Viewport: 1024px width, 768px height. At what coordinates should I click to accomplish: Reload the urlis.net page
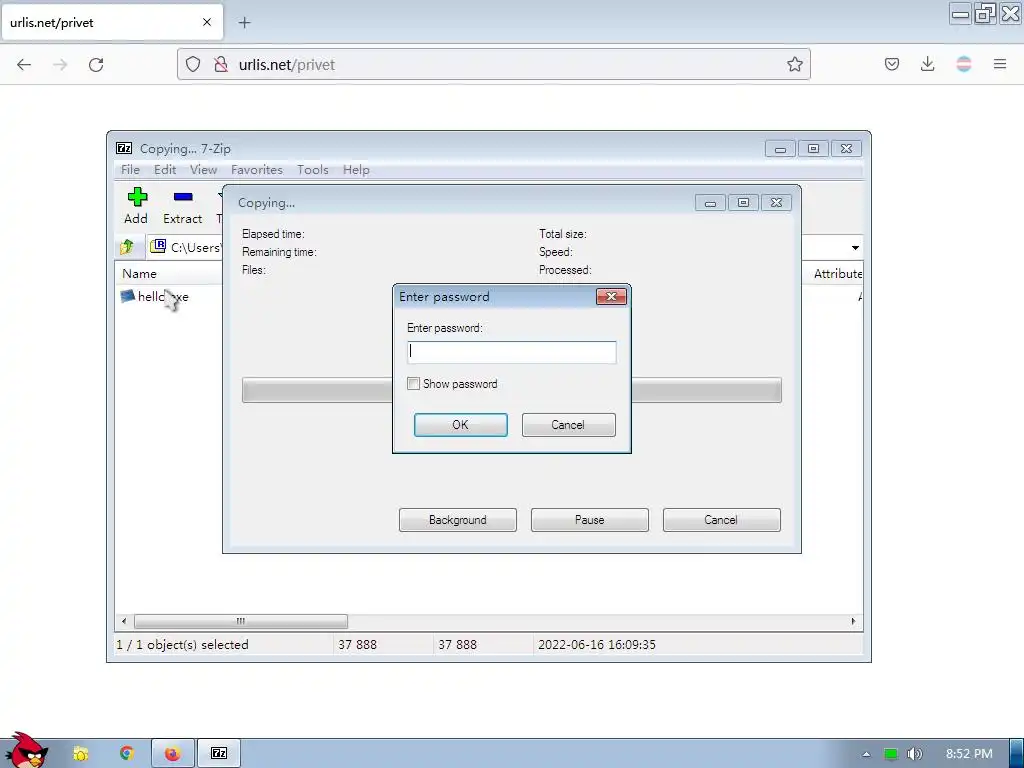96,65
